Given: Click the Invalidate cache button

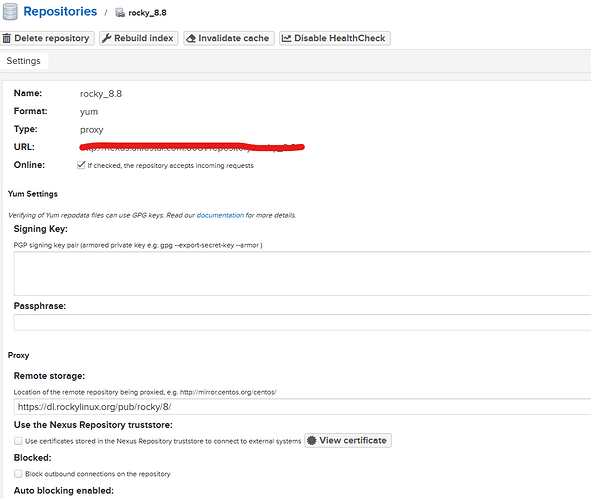Looking at the screenshot, I should (x=229, y=38).
